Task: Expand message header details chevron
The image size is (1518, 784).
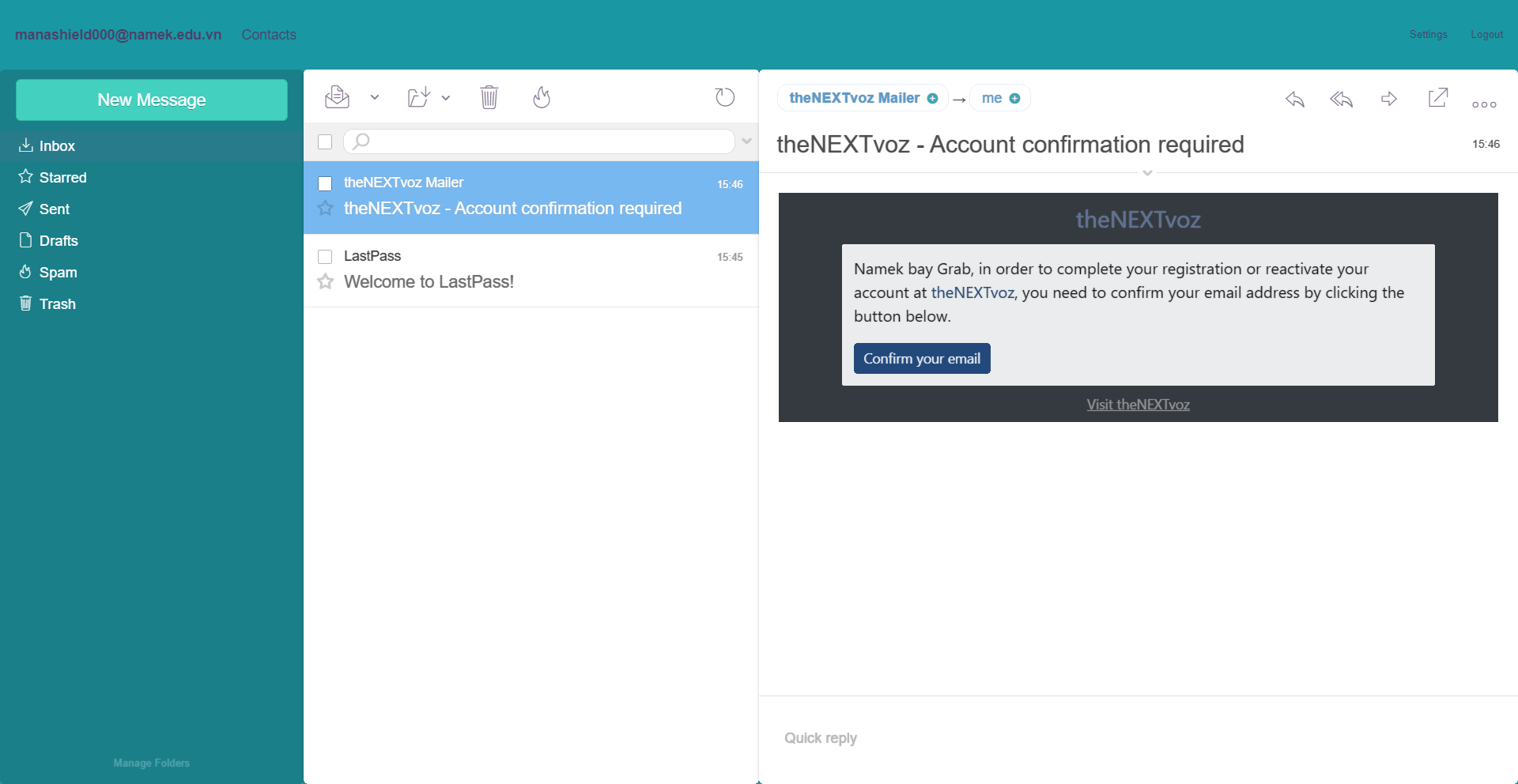Action: tap(1148, 172)
